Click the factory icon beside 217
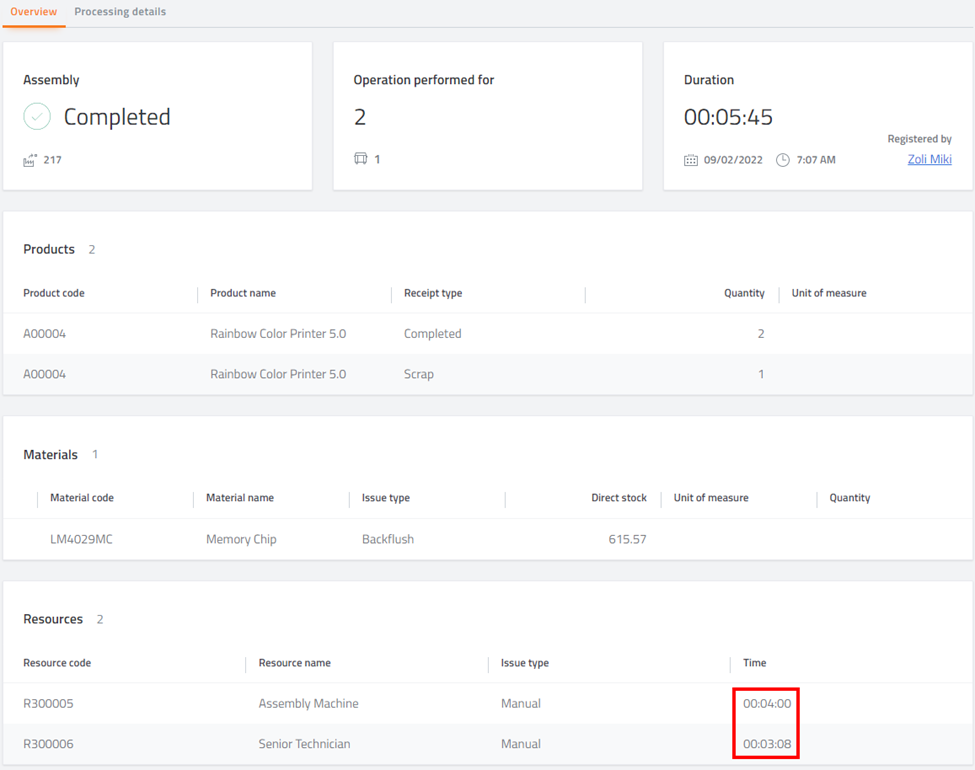This screenshot has height=770, width=975. coord(30,160)
